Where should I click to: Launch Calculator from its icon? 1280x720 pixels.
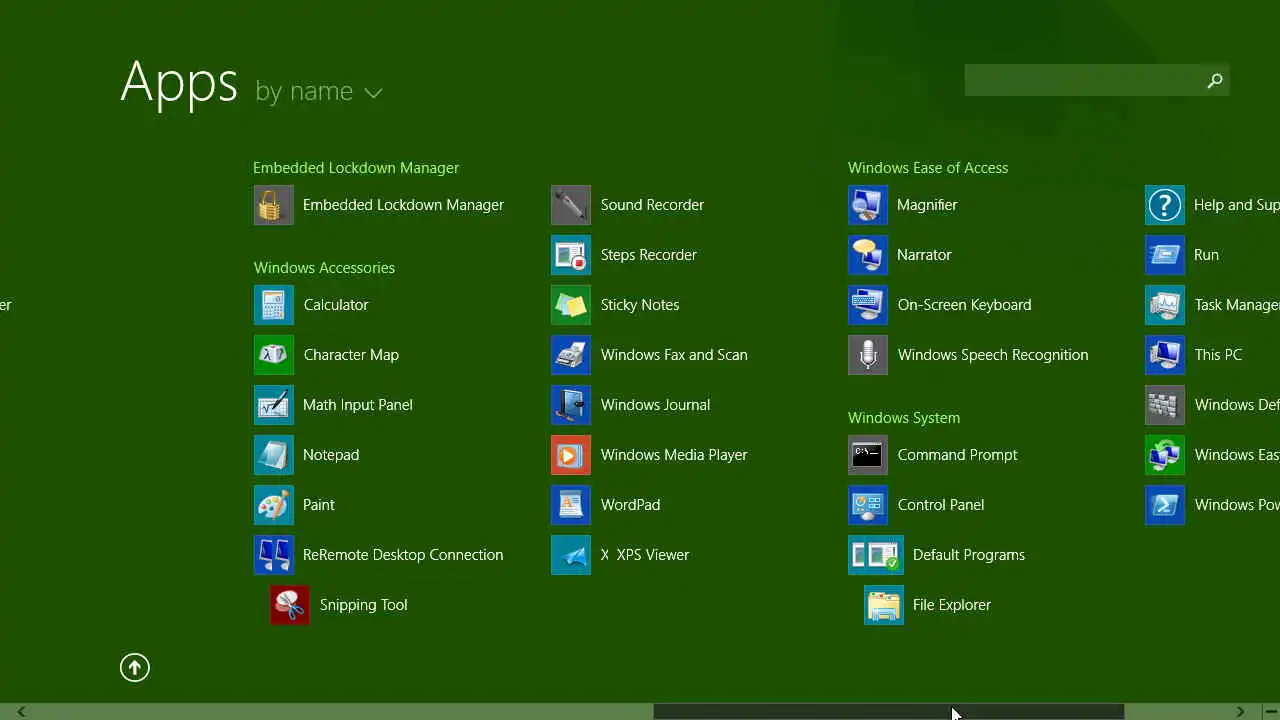click(x=273, y=305)
